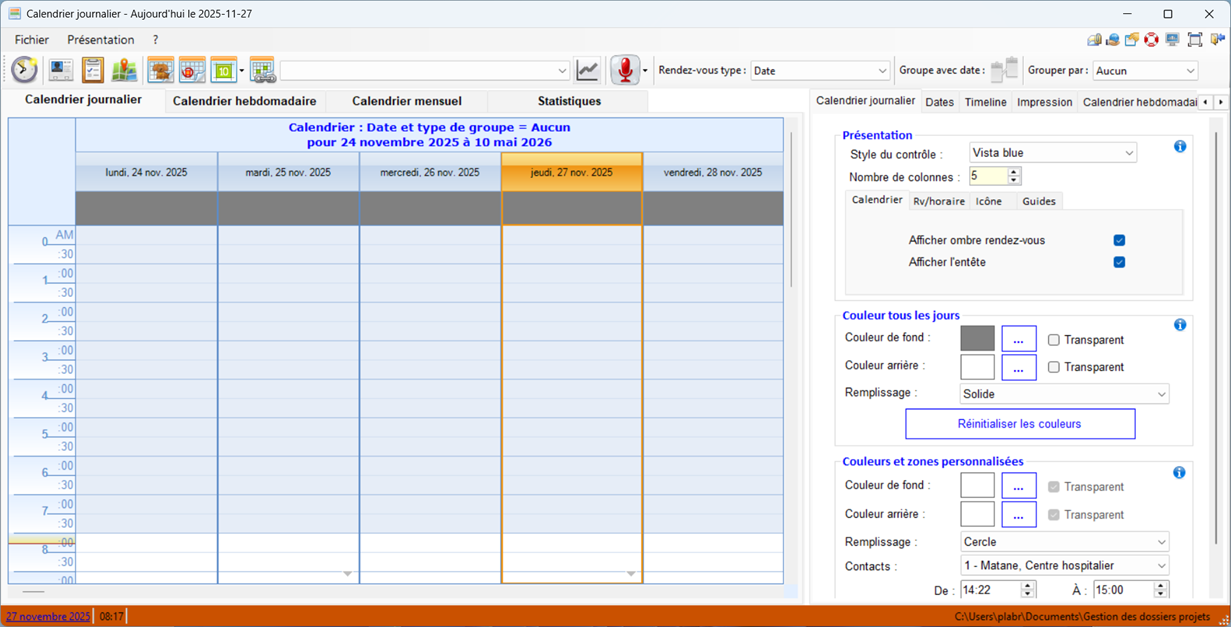
Task: Click the red lifebuoy help icon
Action: click(1152, 40)
